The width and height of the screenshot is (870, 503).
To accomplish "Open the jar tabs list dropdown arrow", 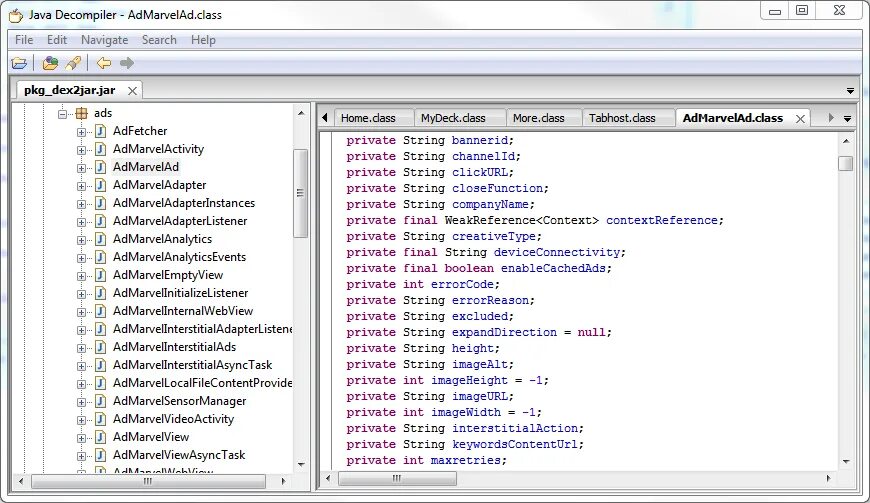I will pos(850,91).
